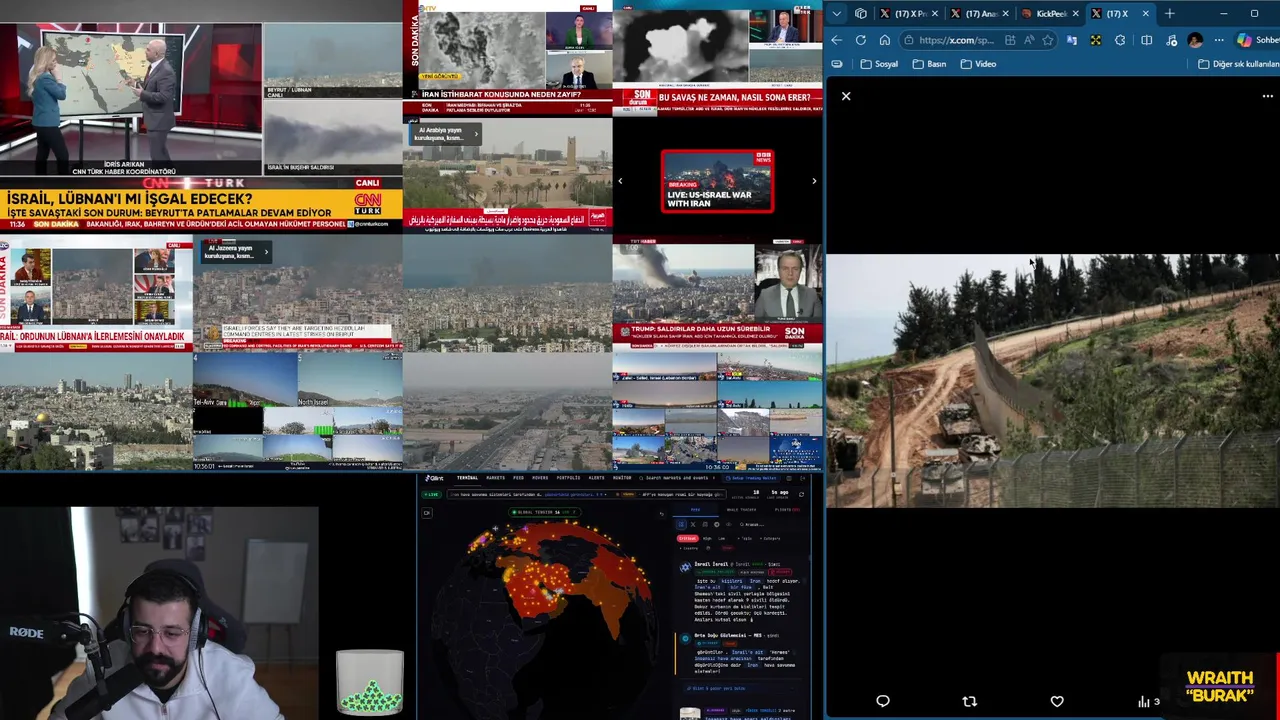Screen dimensions: 1280x720
Task: Expand the browser tab search dropdown
Action: coord(837,14)
